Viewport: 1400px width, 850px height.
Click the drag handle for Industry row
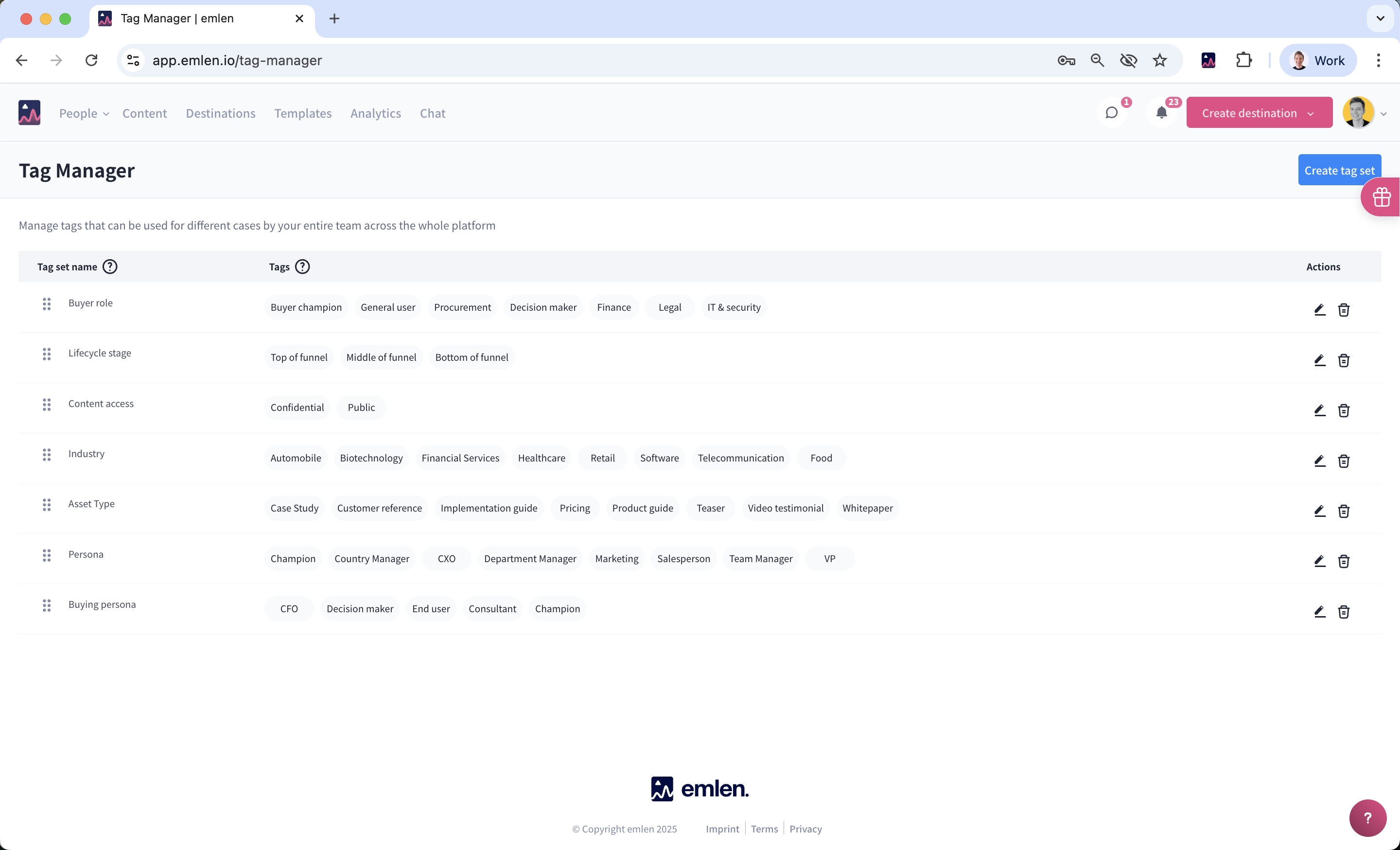(x=47, y=454)
